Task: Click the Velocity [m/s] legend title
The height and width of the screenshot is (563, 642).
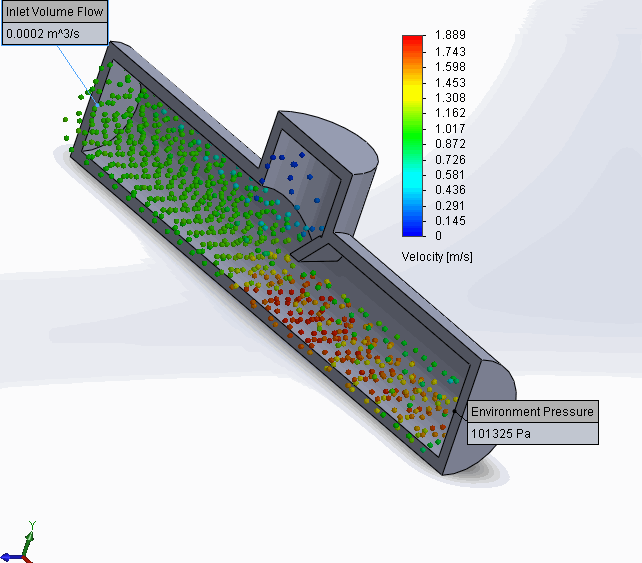Action: point(437,257)
